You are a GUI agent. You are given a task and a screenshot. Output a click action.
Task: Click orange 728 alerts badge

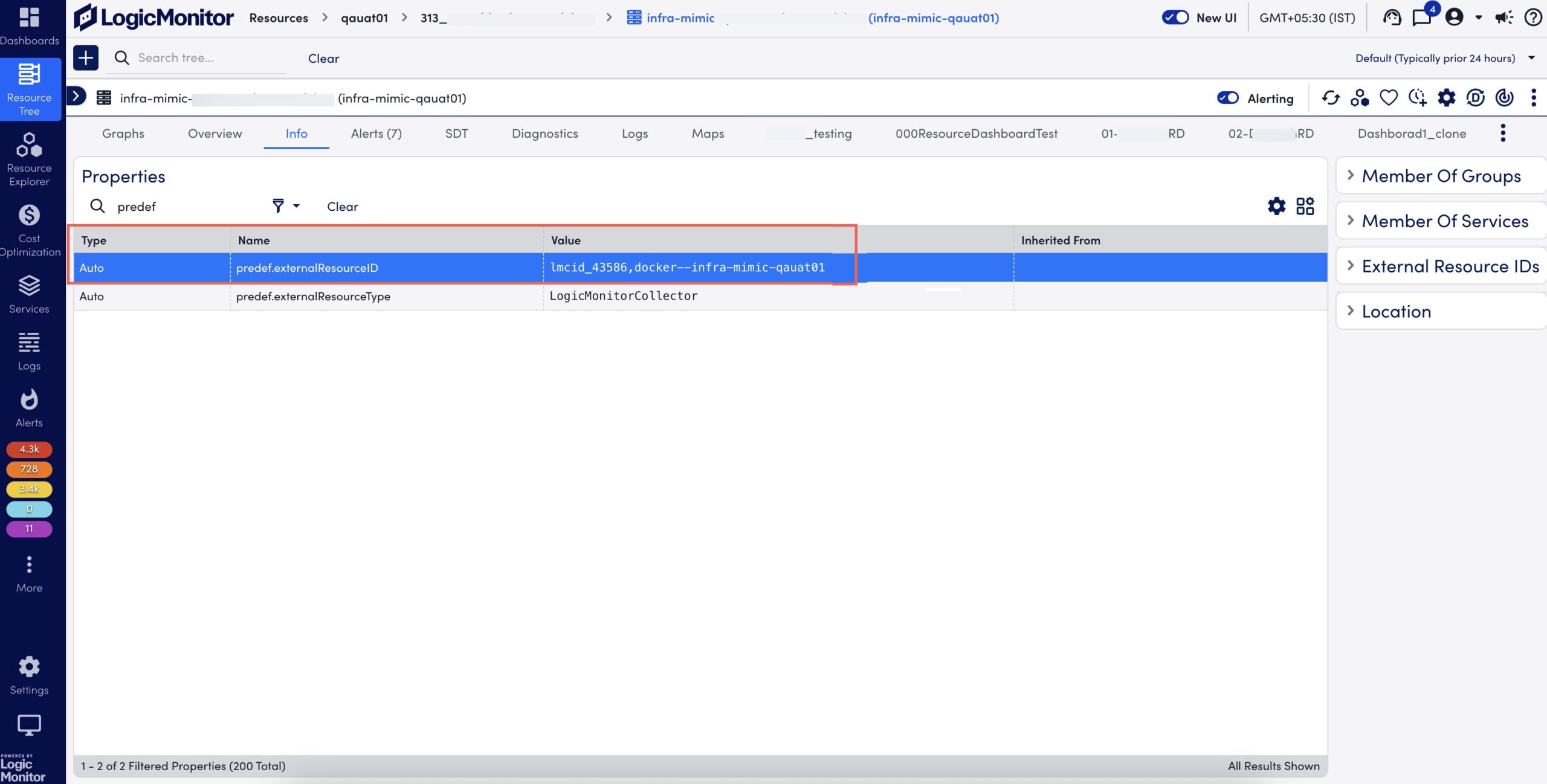click(x=29, y=469)
